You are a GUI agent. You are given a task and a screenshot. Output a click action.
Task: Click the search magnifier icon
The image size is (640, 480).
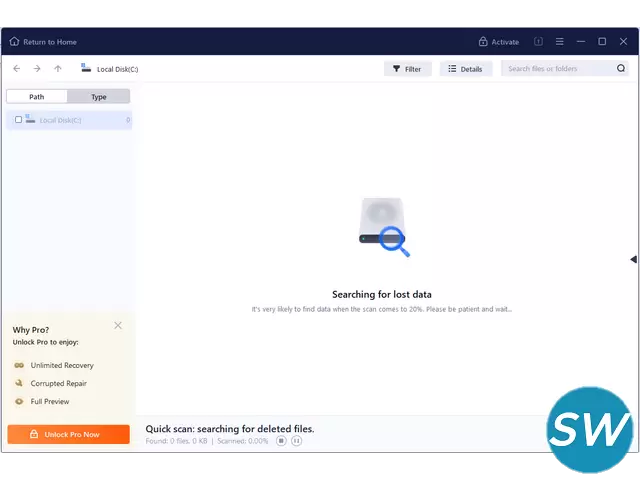[621, 69]
